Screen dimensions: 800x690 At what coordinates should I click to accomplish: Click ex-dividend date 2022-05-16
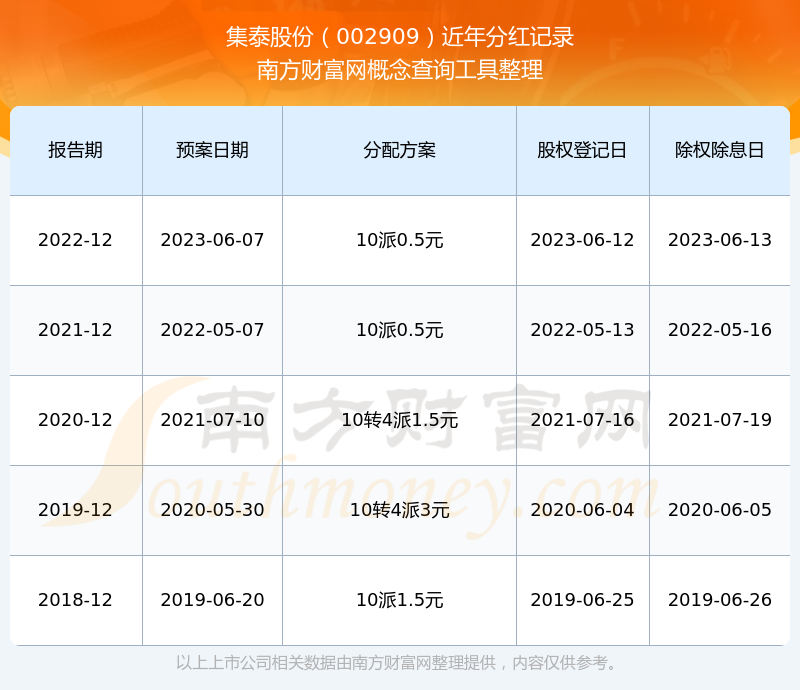tap(719, 330)
